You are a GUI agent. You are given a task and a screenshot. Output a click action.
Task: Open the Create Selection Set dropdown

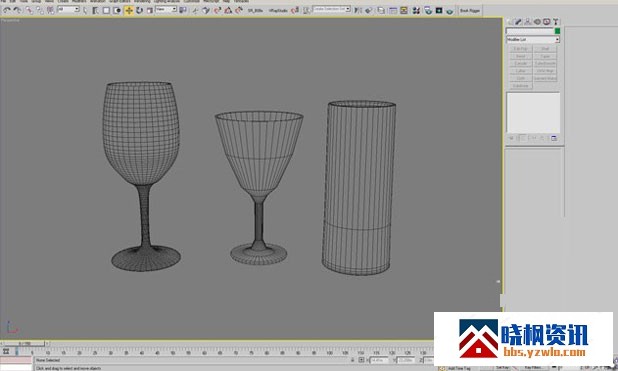tap(332, 9)
